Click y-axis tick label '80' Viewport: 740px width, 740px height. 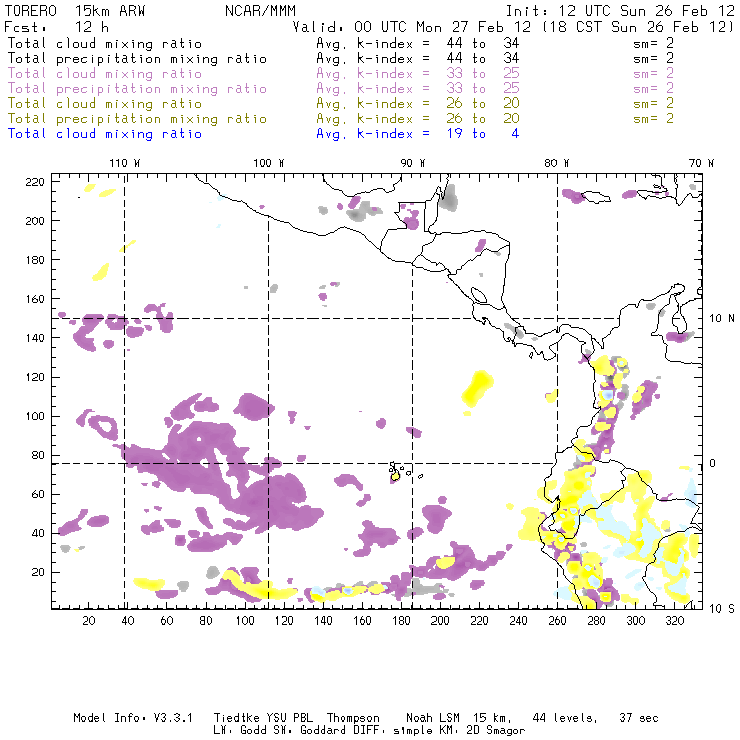coord(38,455)
